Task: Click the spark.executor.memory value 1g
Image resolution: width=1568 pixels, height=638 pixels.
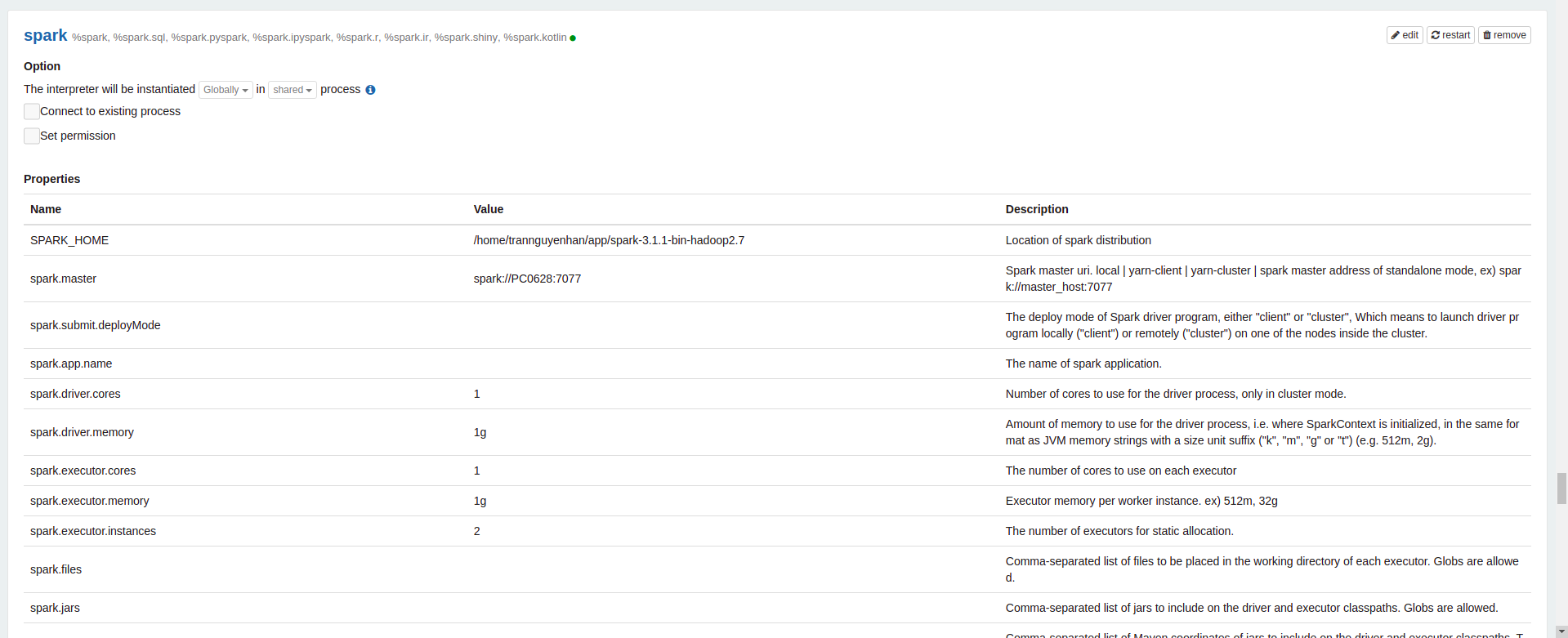Action: click(x=480, y=501)
